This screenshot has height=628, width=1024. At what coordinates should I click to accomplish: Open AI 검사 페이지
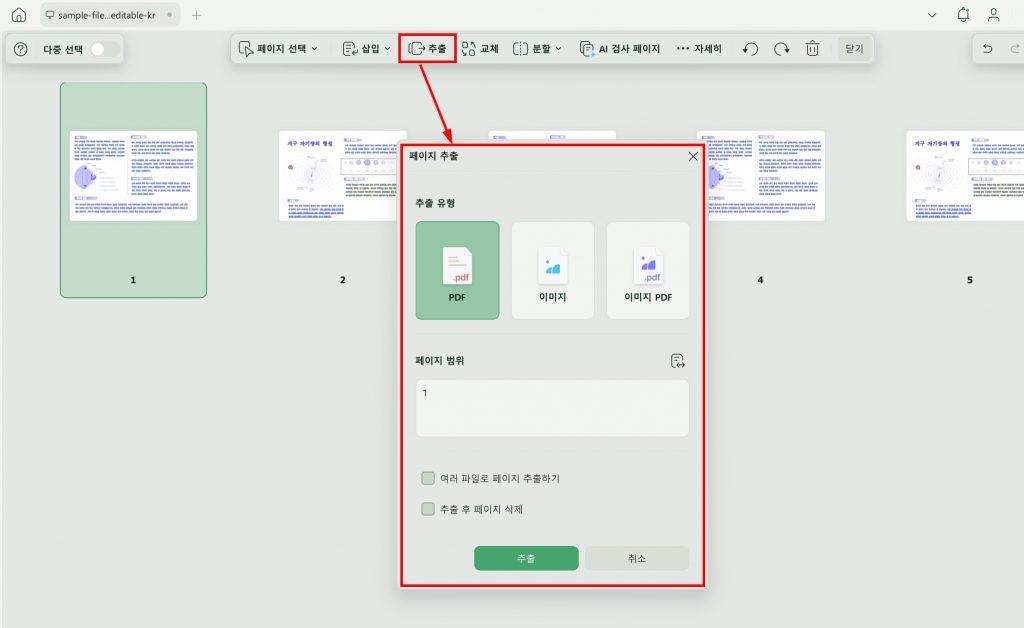620,49
